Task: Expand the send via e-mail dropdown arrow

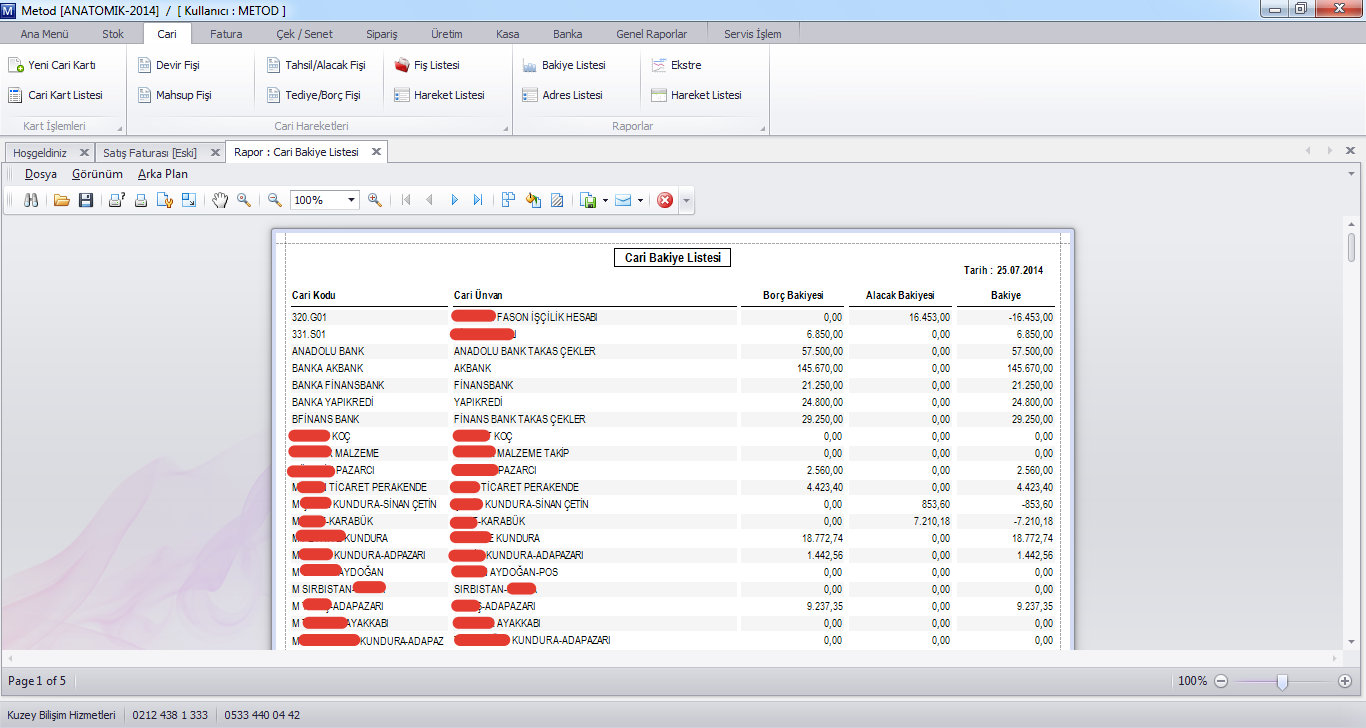Action: click(x=640, y=200)
